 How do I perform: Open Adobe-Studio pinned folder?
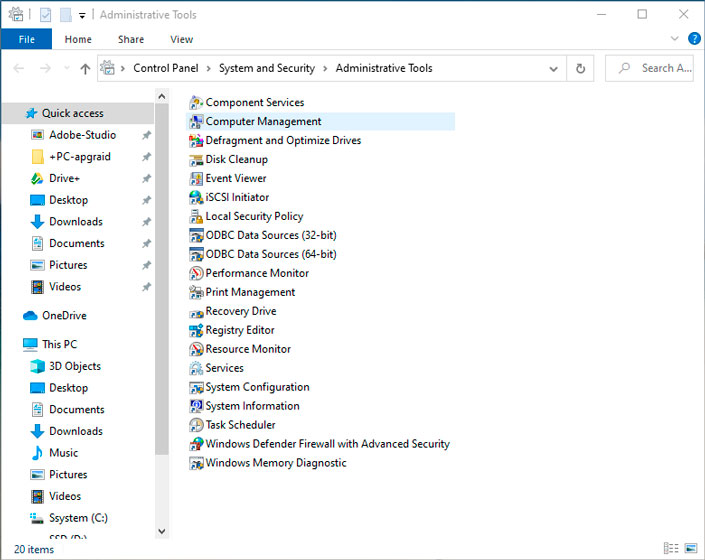[x=82, y=135]
